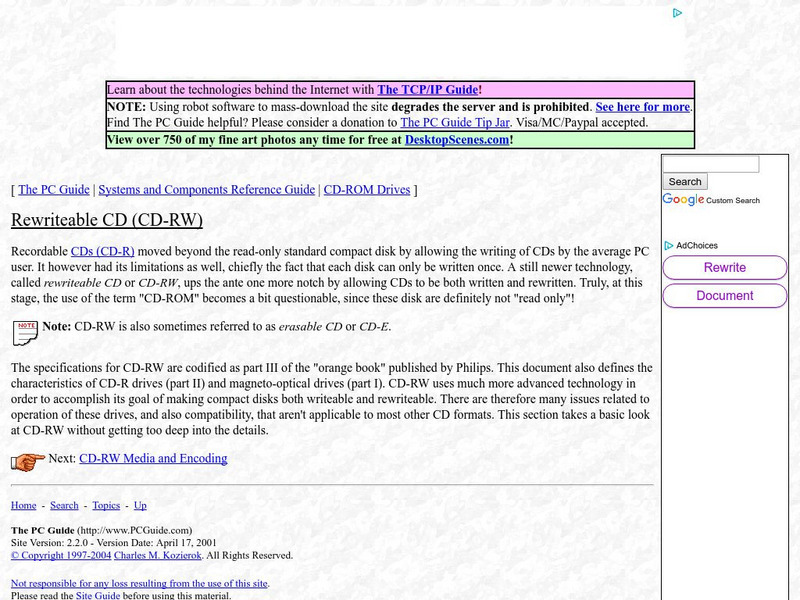This screenshot has height=600, width=800.
Task: Open the CDs (CD-R) link in the article
Action: (x=105, y=252)
